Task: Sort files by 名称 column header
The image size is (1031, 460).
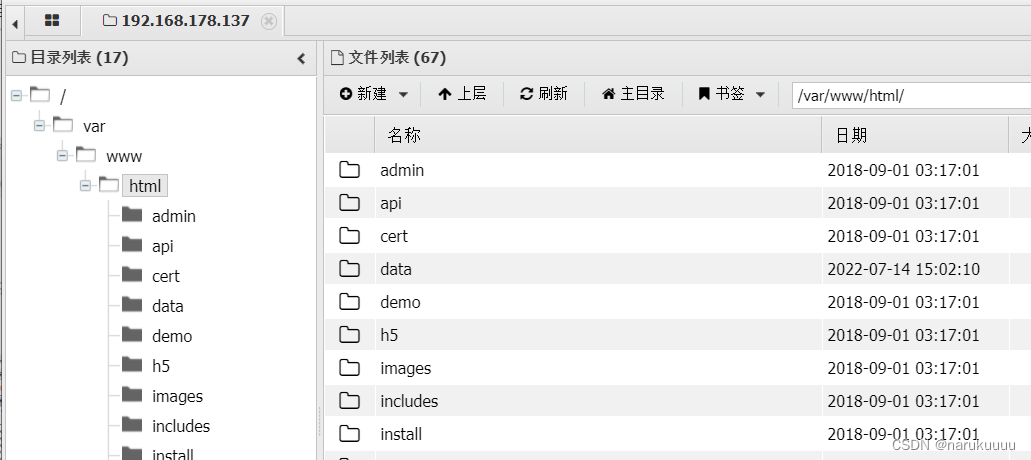Action: click(598, 135)
